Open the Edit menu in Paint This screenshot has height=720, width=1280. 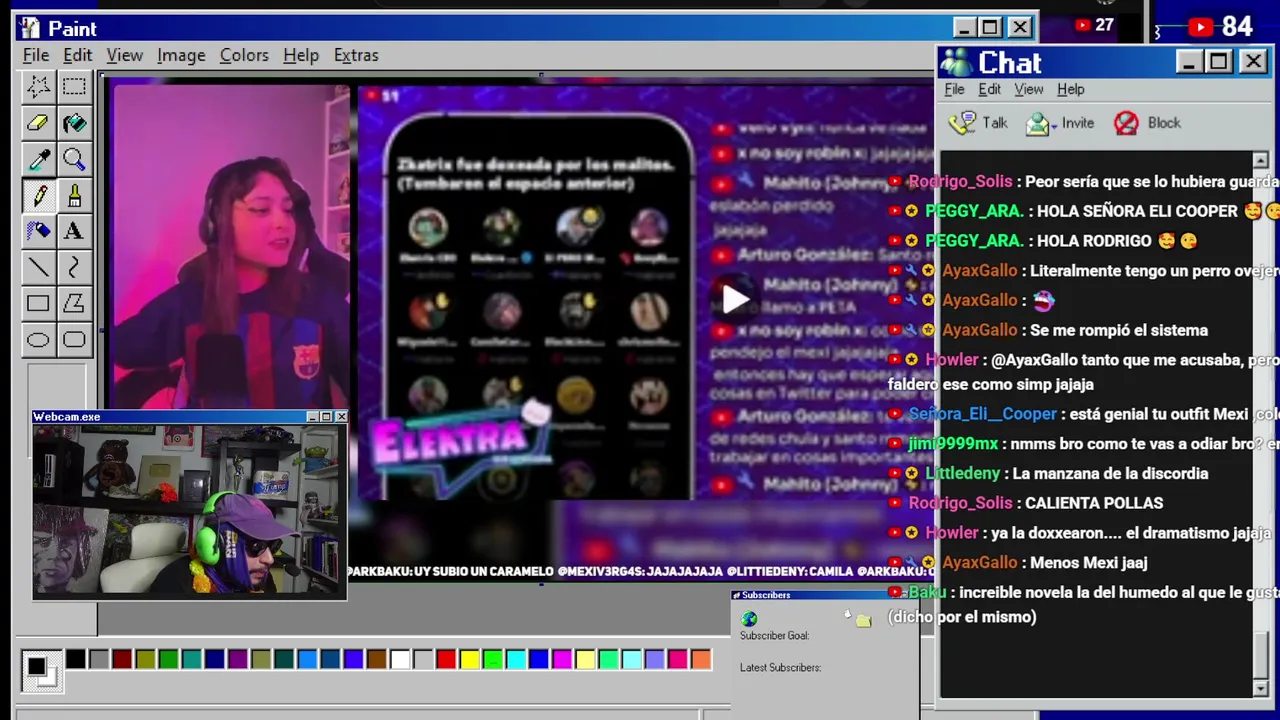point(77,55)
